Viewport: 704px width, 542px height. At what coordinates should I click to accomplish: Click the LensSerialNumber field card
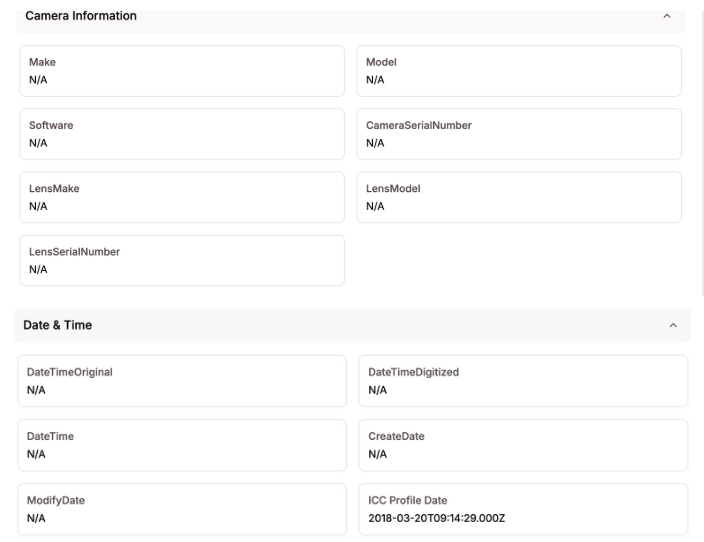click(x=182, y=260)
